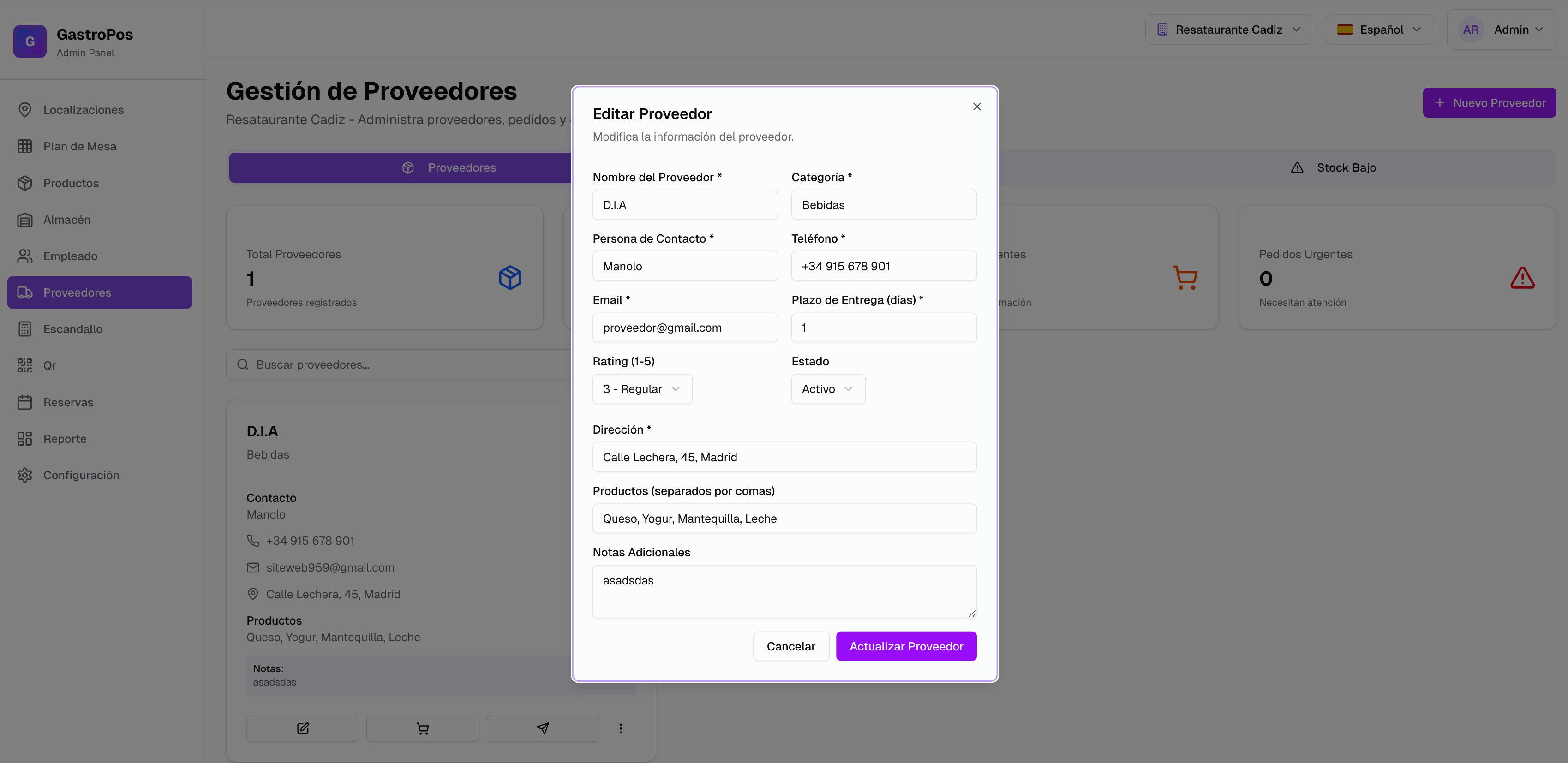This screenshot has height=763, width=1568.
Task: Send a message using the paper plane icon
Action: pyautogui.click(x=542, y=727)
